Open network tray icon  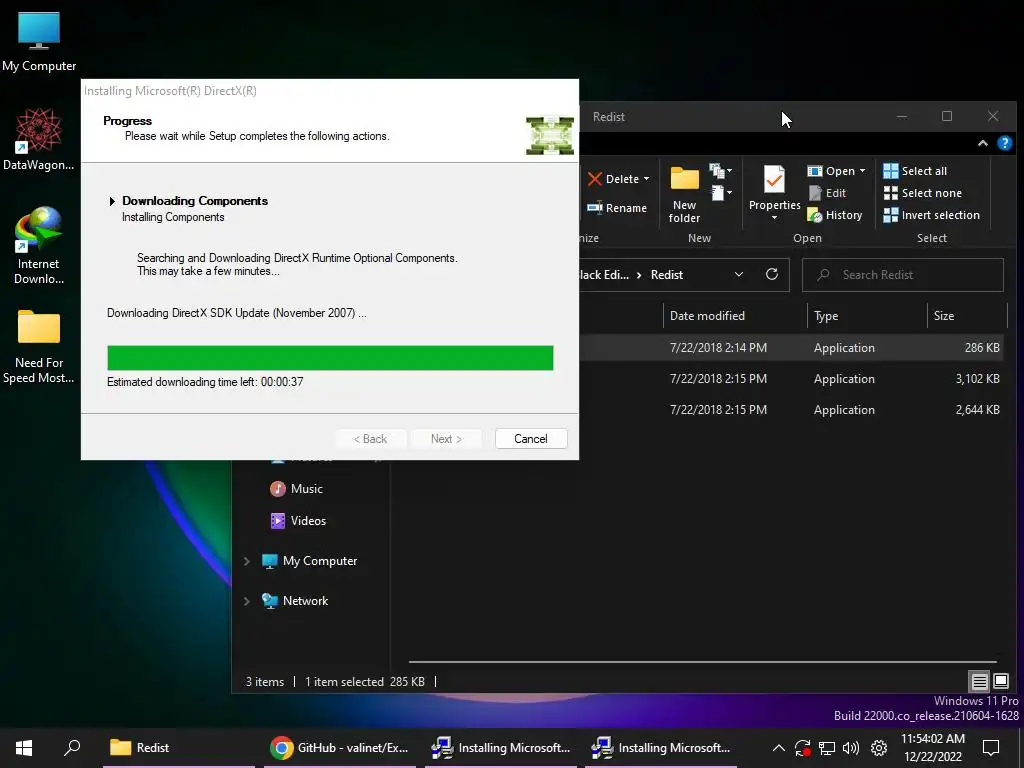(x=827, y=748)
